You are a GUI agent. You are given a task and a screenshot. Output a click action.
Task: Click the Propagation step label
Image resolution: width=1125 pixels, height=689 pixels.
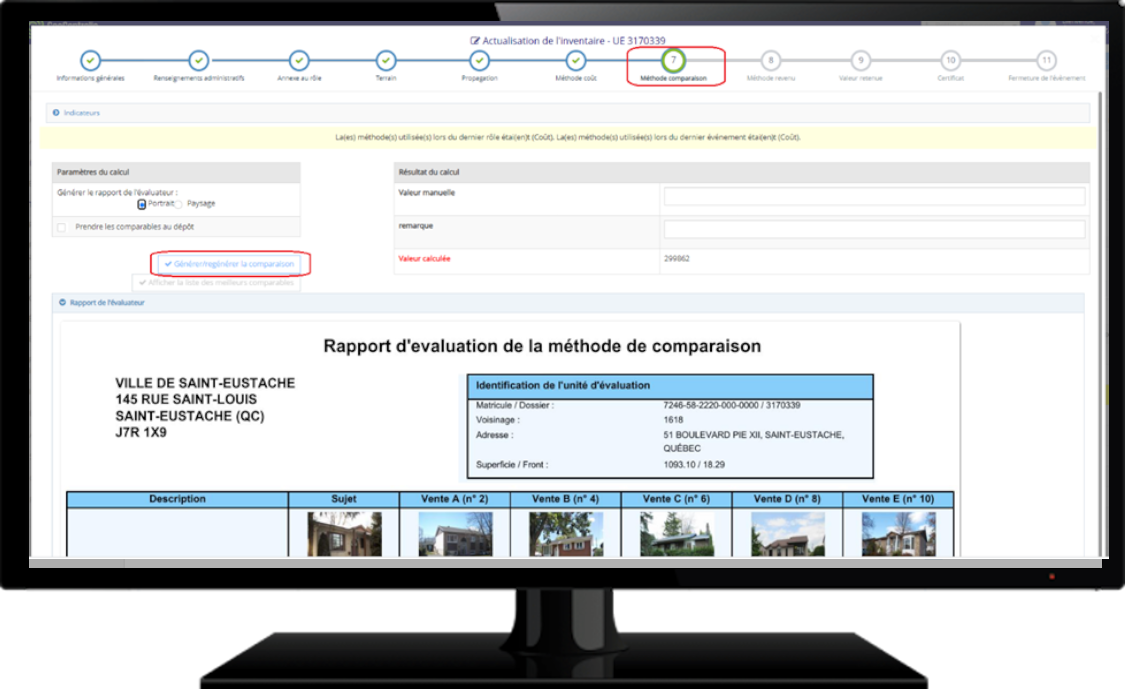coord(479,78)
